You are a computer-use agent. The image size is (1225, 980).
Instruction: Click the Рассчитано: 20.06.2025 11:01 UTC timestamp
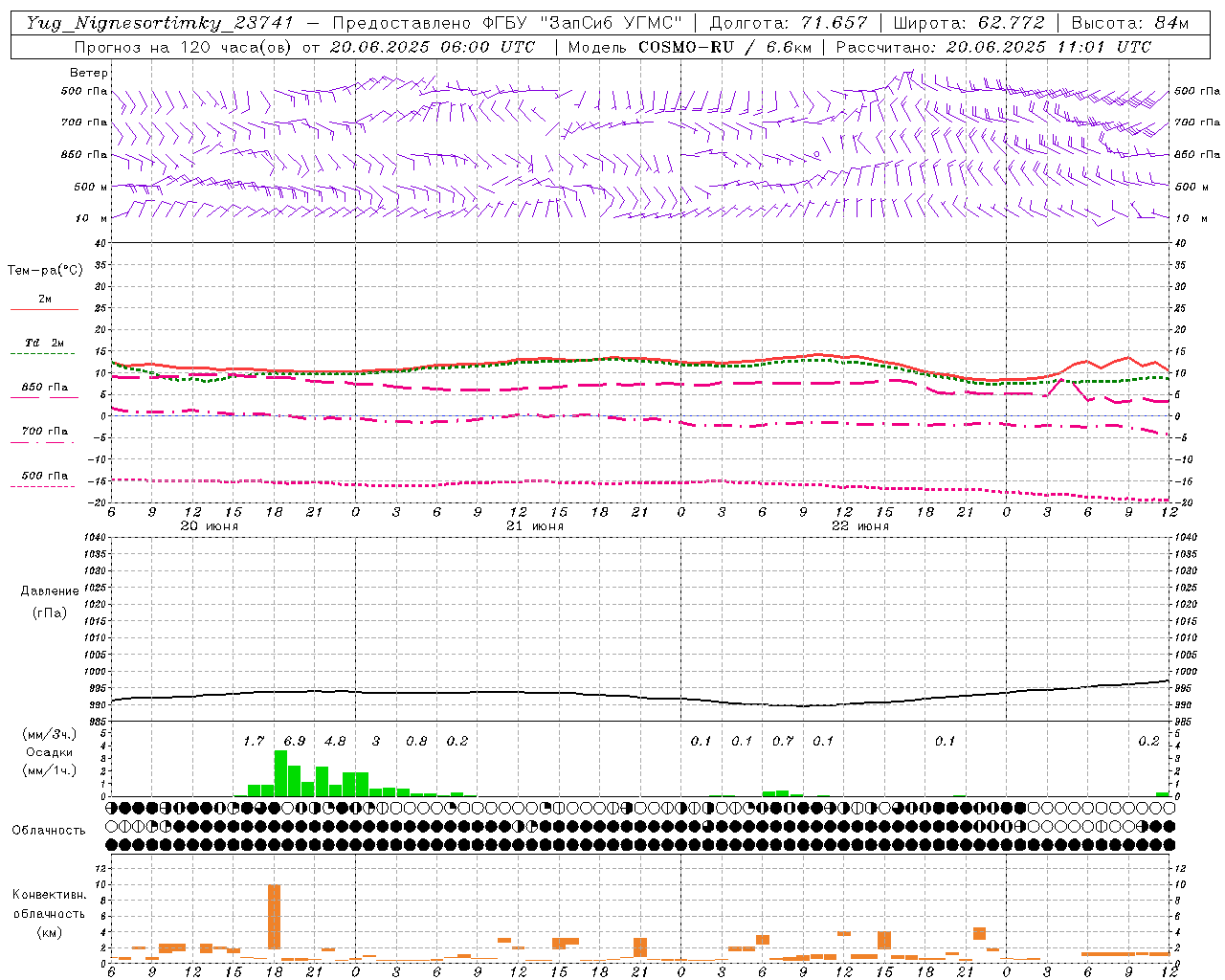pyautogui.click(x=993, y=47)
